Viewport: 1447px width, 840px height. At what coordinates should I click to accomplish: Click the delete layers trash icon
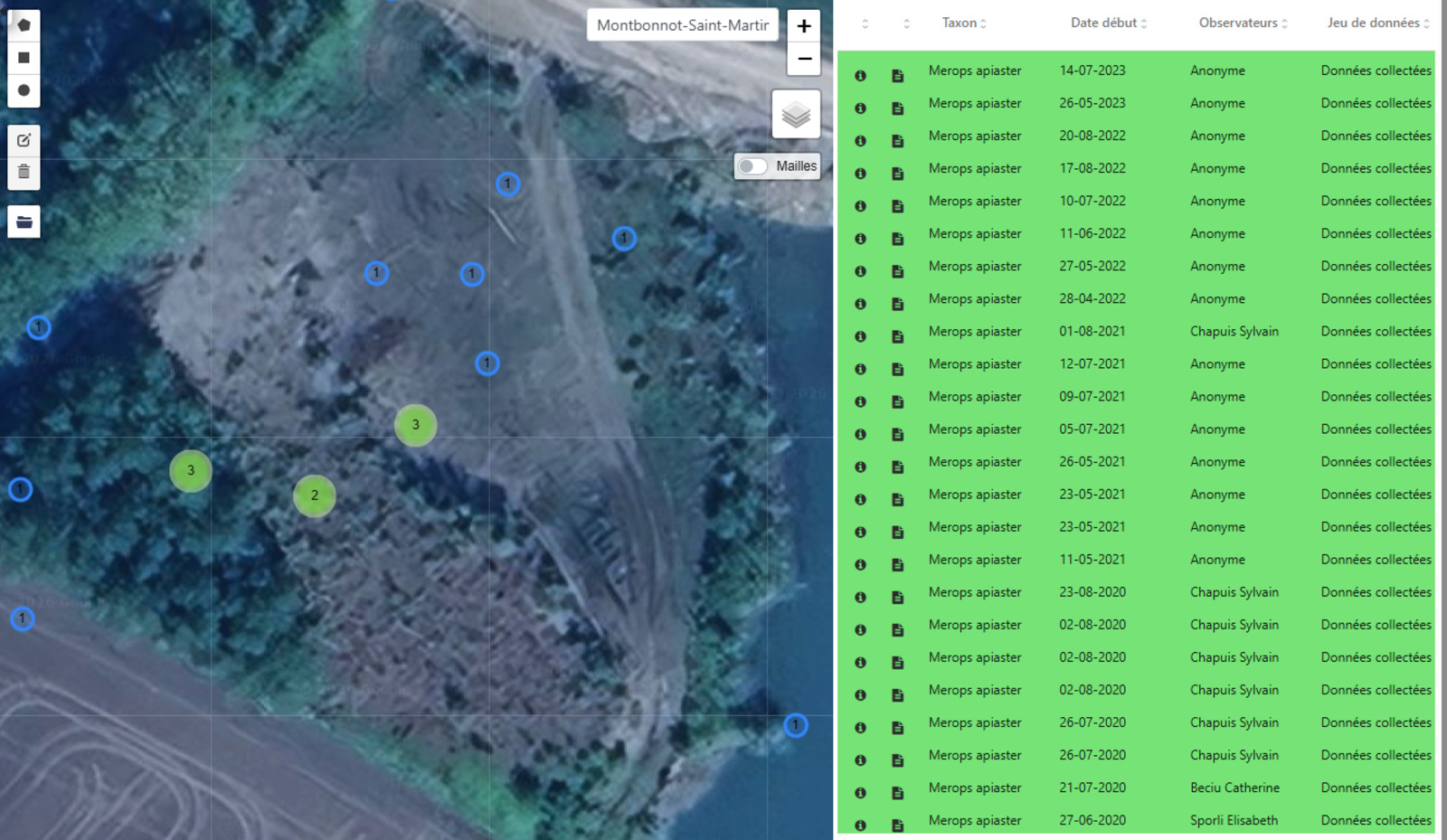tap(24, 172)
